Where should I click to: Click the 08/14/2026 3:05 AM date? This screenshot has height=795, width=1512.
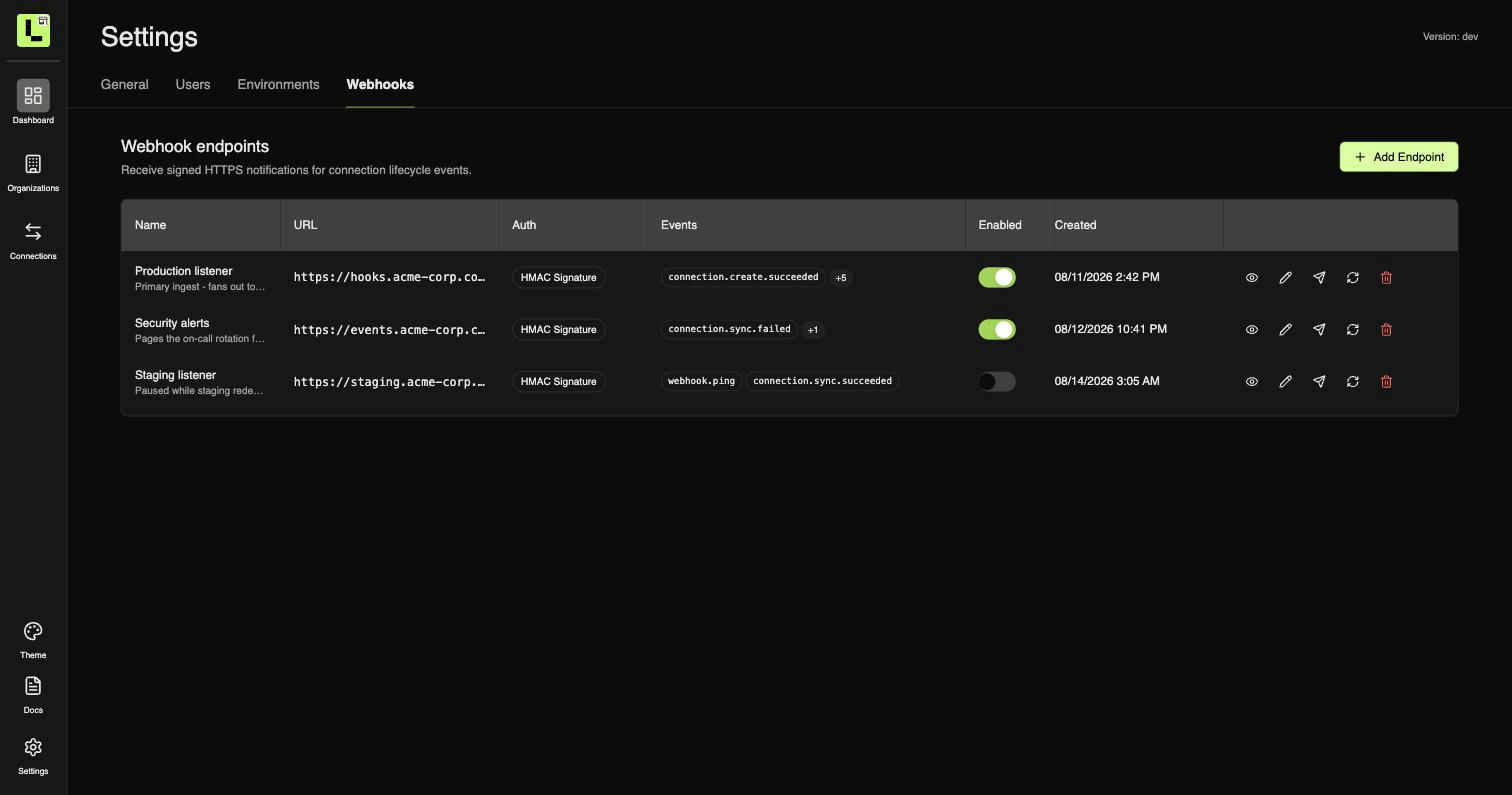point(1107,381)
